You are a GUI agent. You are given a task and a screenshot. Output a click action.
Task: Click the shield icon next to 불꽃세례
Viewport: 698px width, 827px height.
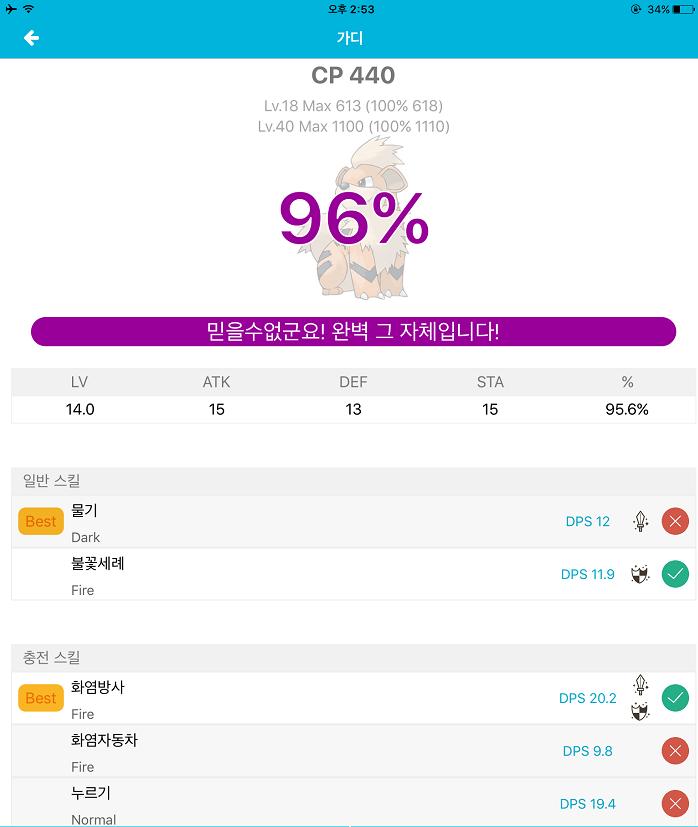[640, 574]
